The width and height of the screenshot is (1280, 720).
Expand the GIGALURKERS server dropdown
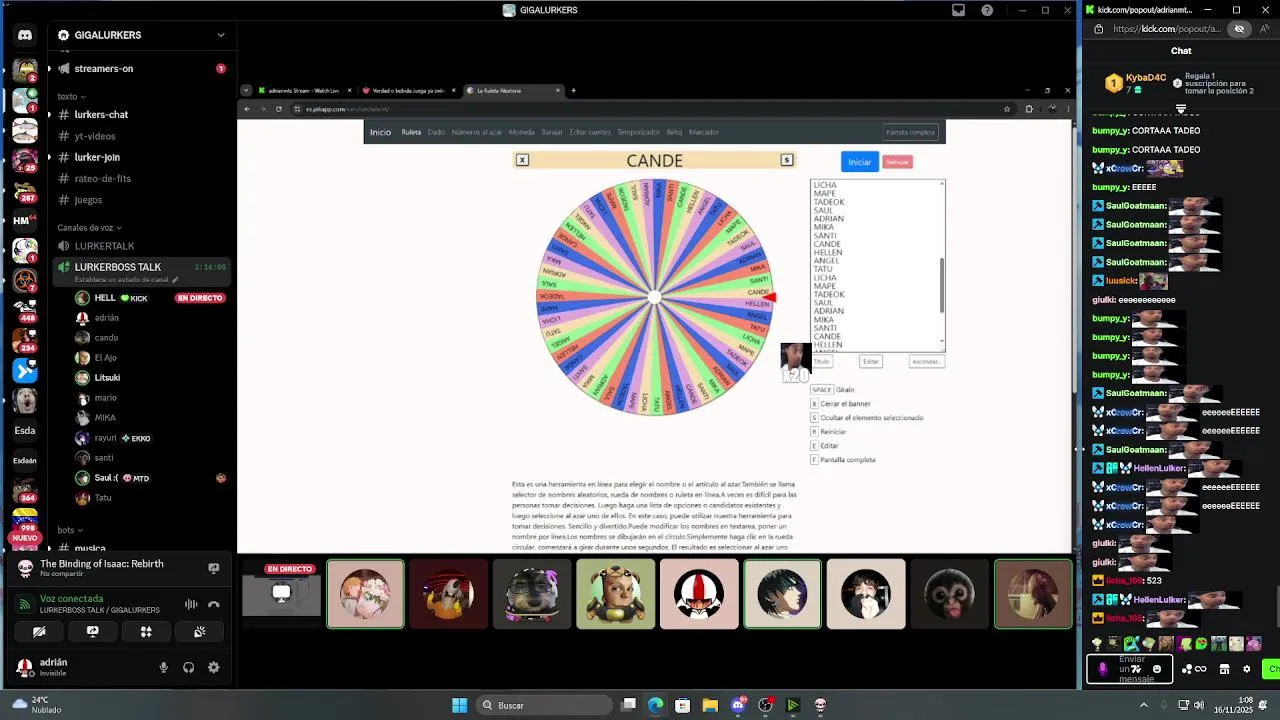(x=221, y=35)
